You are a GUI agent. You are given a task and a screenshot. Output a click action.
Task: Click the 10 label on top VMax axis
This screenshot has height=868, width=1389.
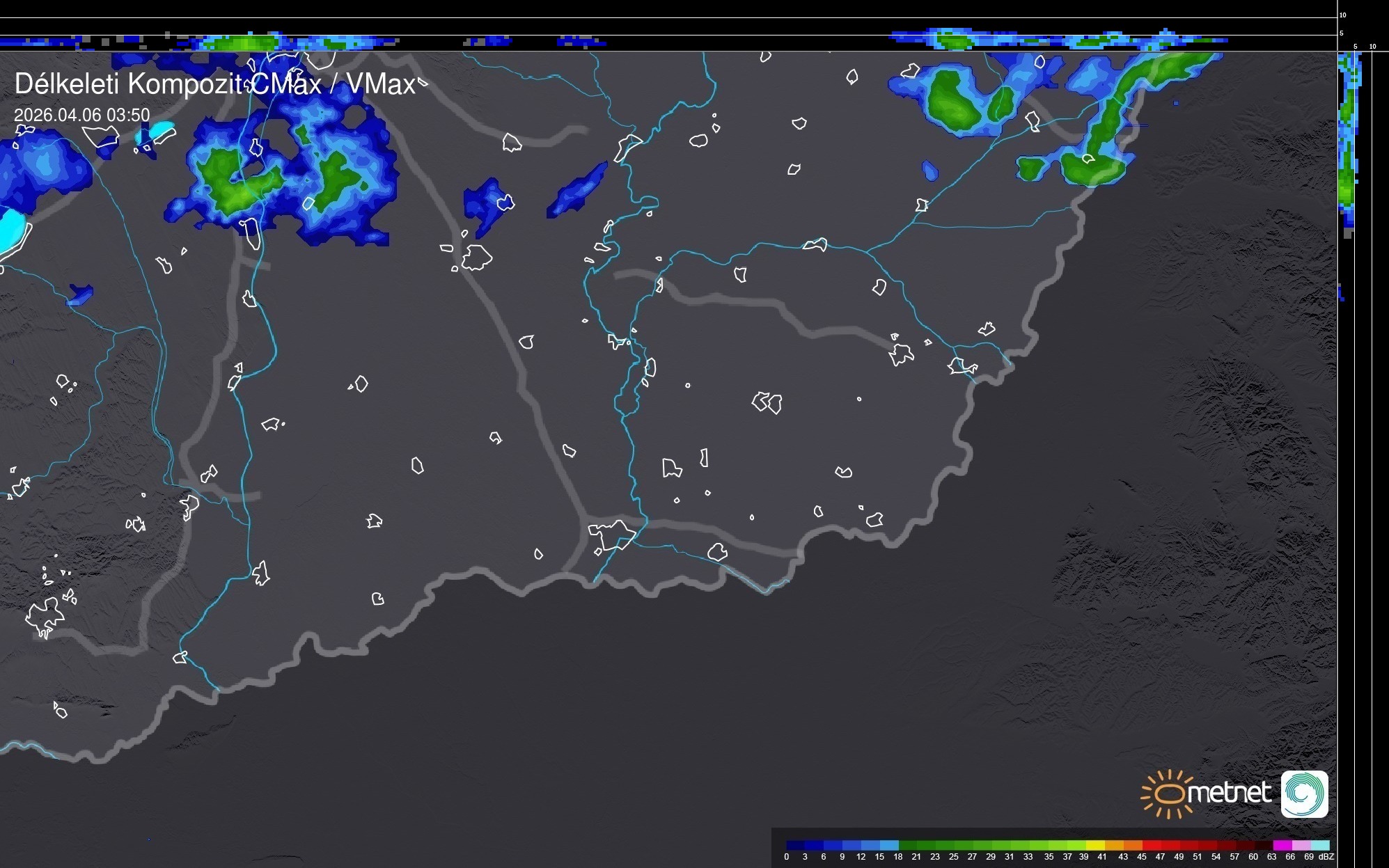point(1343,15)
